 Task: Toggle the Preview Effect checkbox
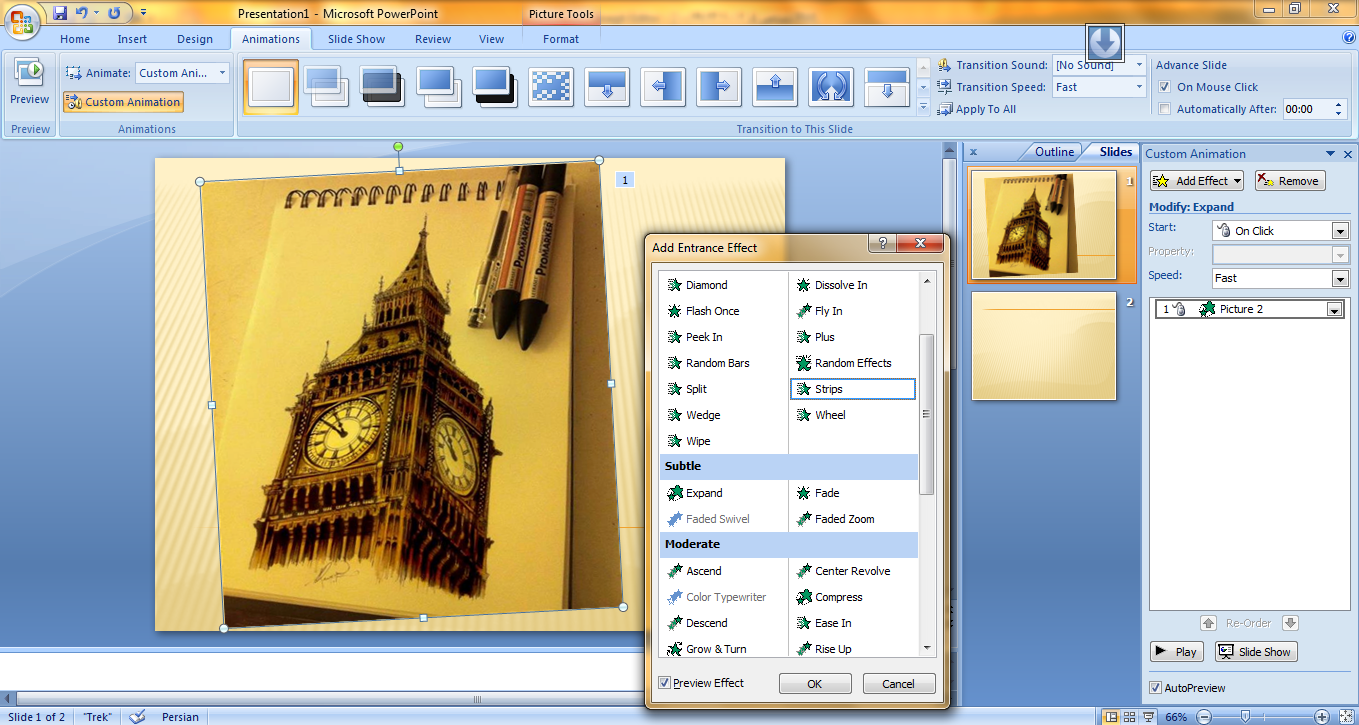tap(665, 683)
